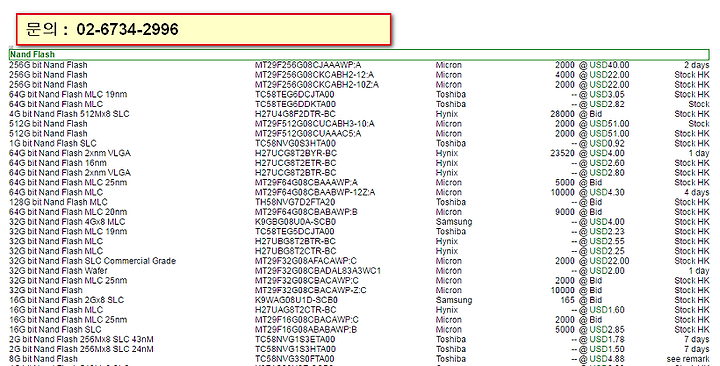Click part number MT29F16G08ABABAWP:B

pyautogui.click(x=306, y=330)
